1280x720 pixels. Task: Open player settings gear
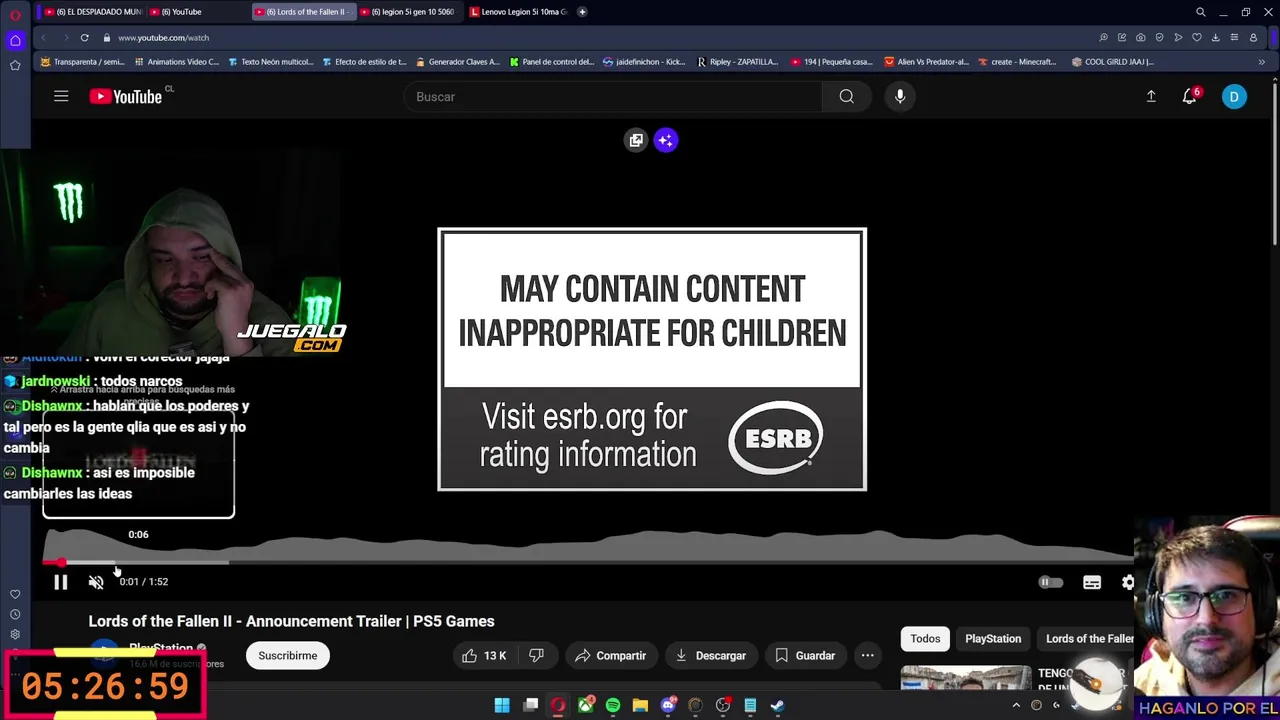[x=1128, y=582]
